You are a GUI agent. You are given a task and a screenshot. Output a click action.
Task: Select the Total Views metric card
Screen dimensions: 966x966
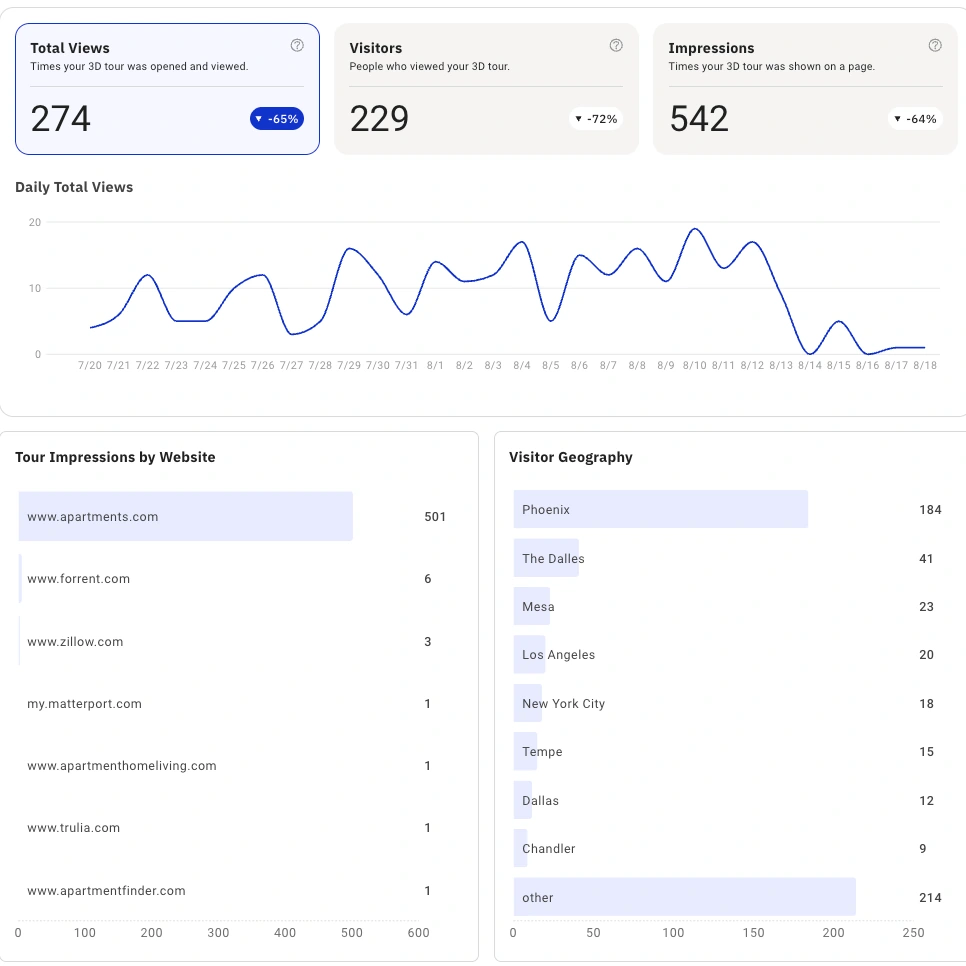(x=167, y=89)
